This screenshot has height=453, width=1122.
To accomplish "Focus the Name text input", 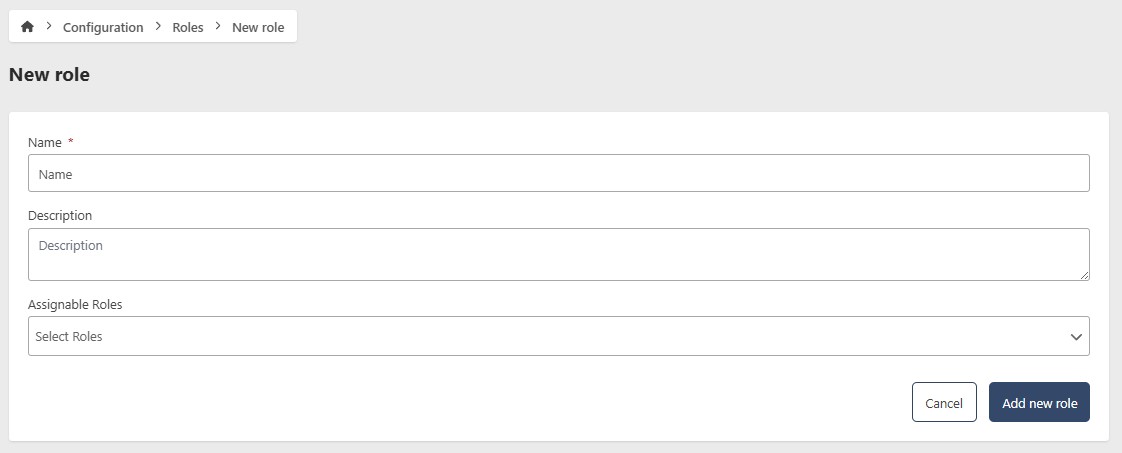I will coord(558,173).
